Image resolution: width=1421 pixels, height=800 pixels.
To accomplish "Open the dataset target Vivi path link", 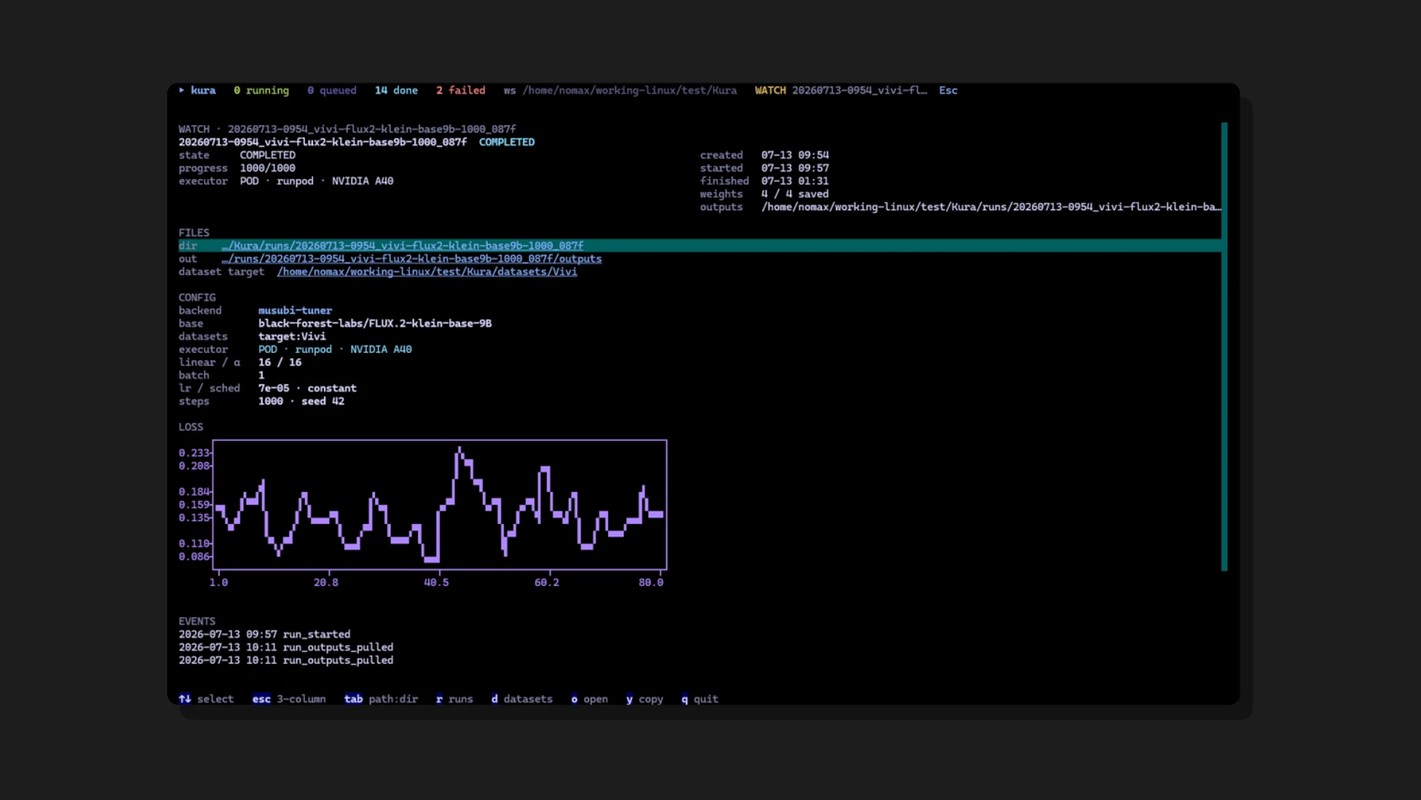I will (427, 272).
